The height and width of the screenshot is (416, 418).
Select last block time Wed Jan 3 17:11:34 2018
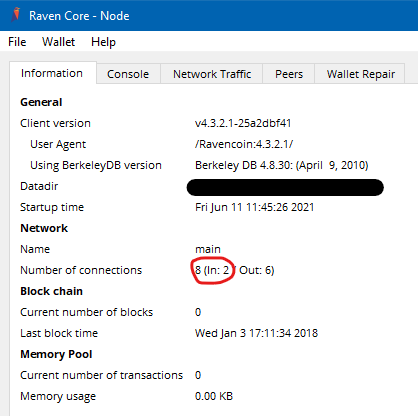(256, 333)
